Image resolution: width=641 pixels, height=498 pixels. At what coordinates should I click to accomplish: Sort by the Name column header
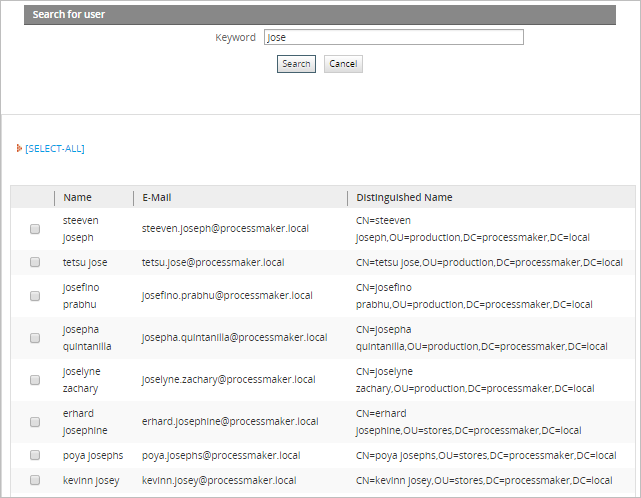coord(77,197)
